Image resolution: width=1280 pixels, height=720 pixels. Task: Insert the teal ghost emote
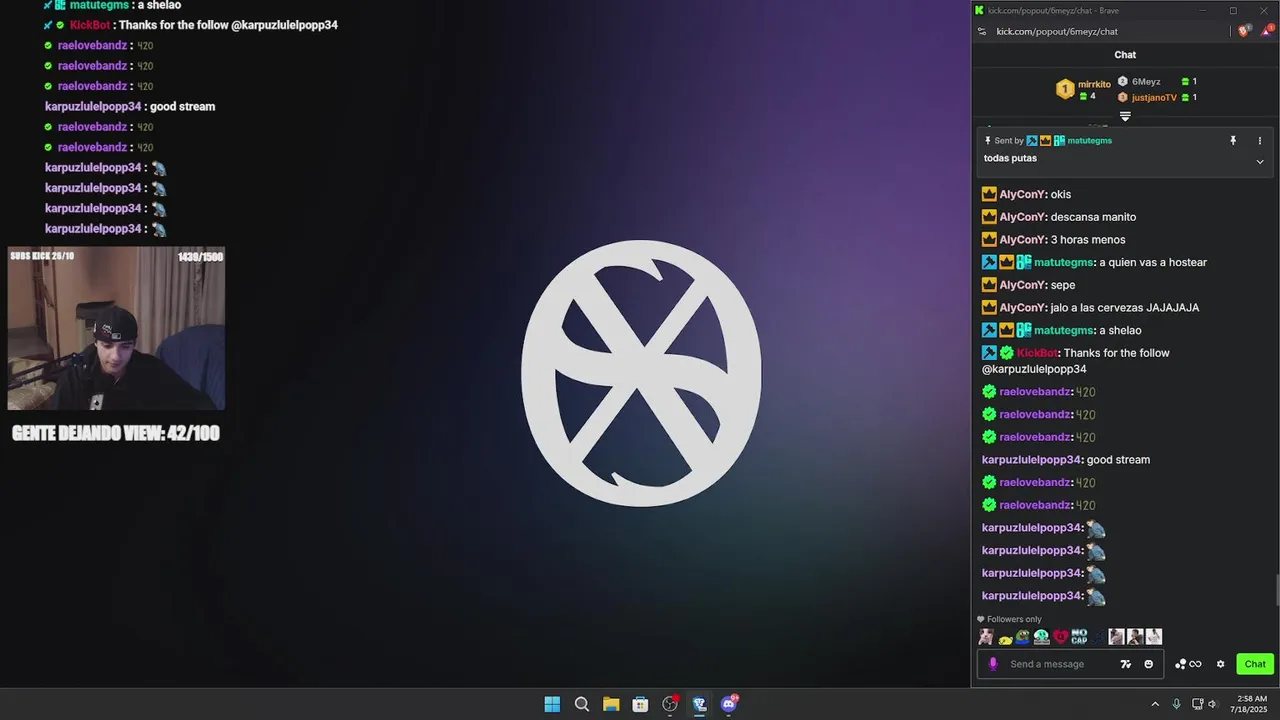click(1041, 636)
